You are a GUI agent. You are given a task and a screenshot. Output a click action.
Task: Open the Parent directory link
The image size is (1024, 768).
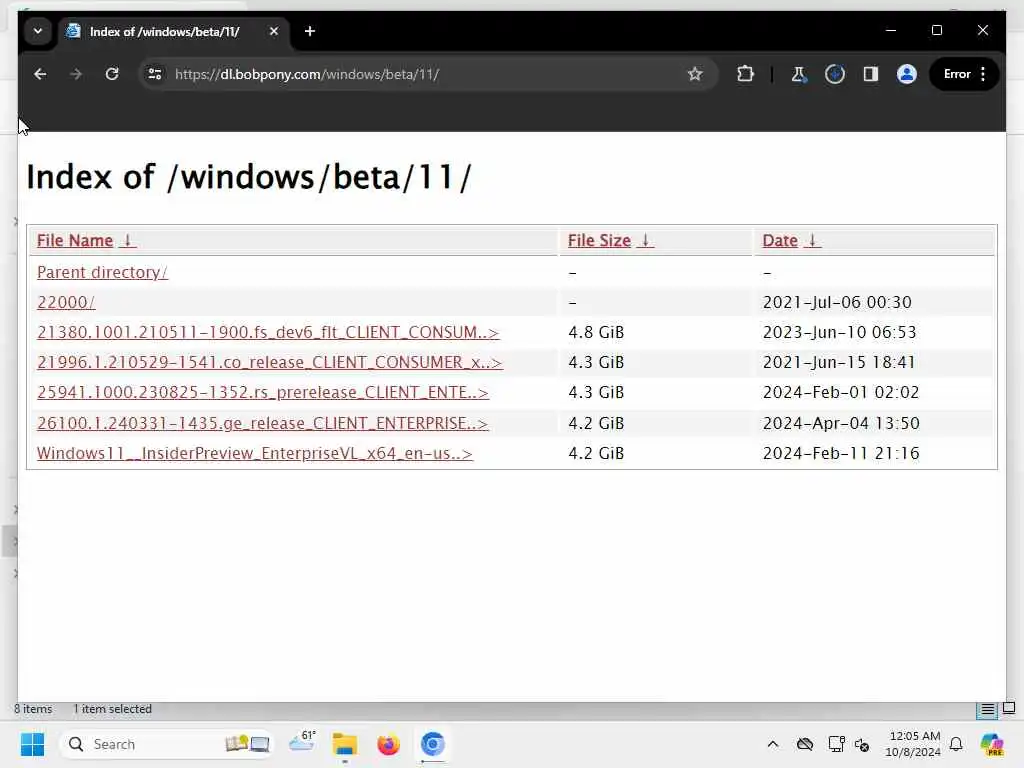pos(102,272)
